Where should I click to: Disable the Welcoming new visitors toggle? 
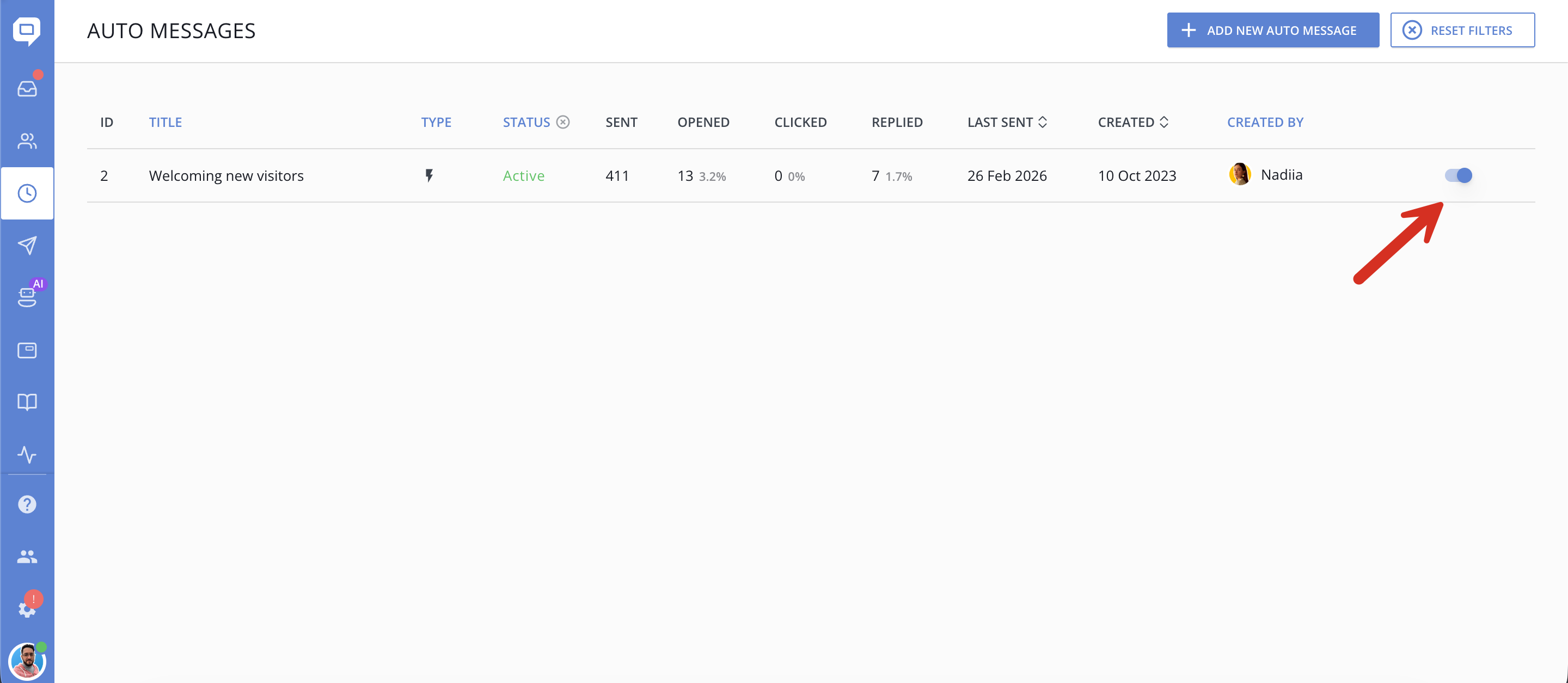click(1458, 175)
